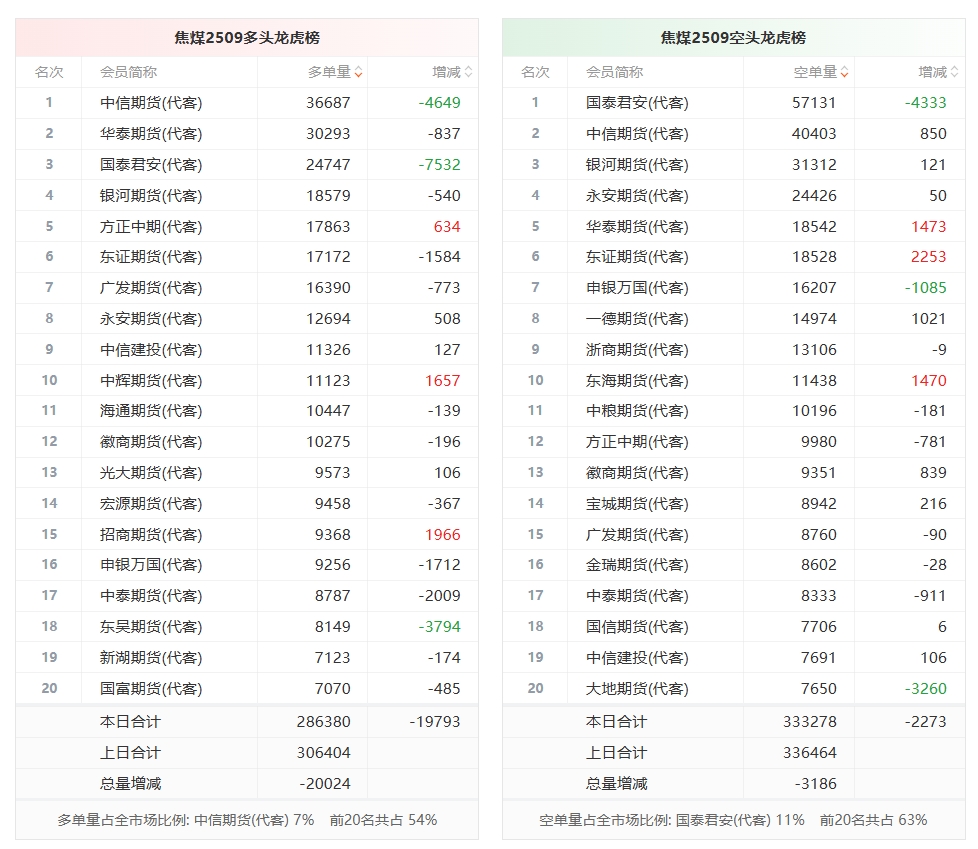The height and width of the screenshot is (849, 978).
Task: Select the 焦煤2509多头龙虎榜 title
Action: tap(247, 38)
